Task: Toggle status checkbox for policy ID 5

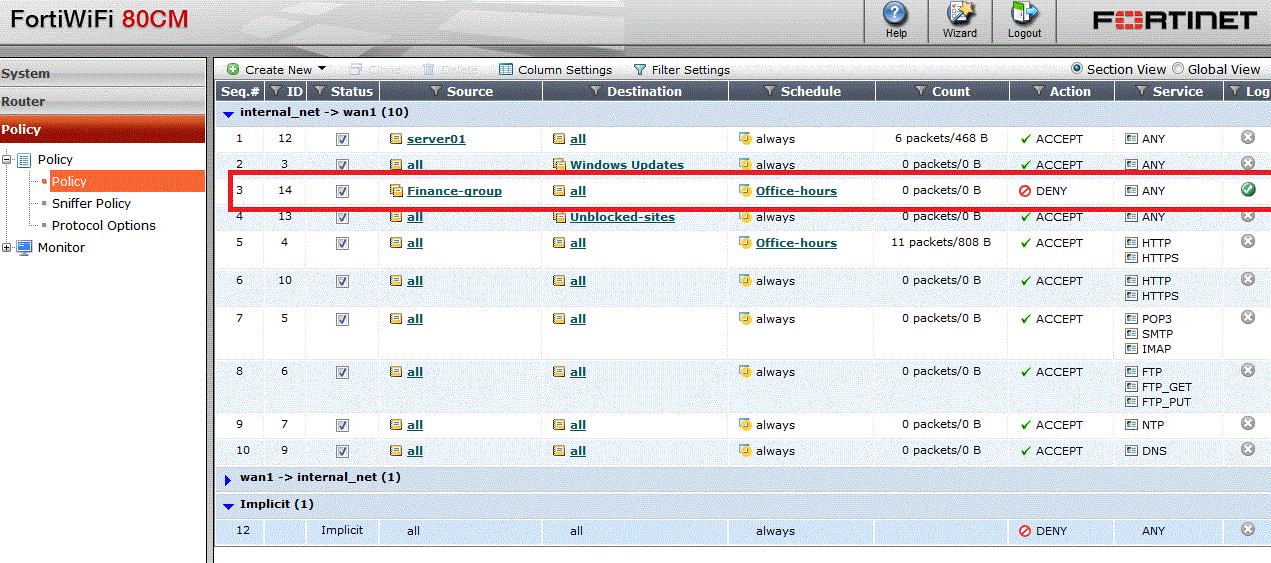Action: pyautogui.click(x=342, y=319)
